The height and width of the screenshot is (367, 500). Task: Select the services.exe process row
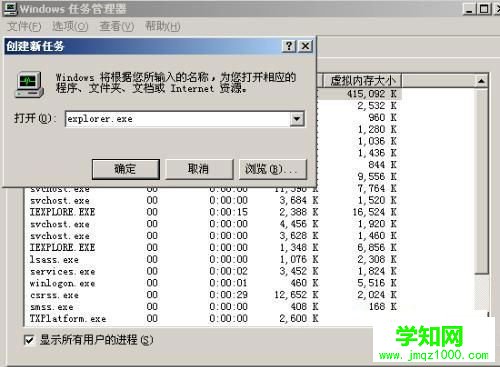(213, 271)
